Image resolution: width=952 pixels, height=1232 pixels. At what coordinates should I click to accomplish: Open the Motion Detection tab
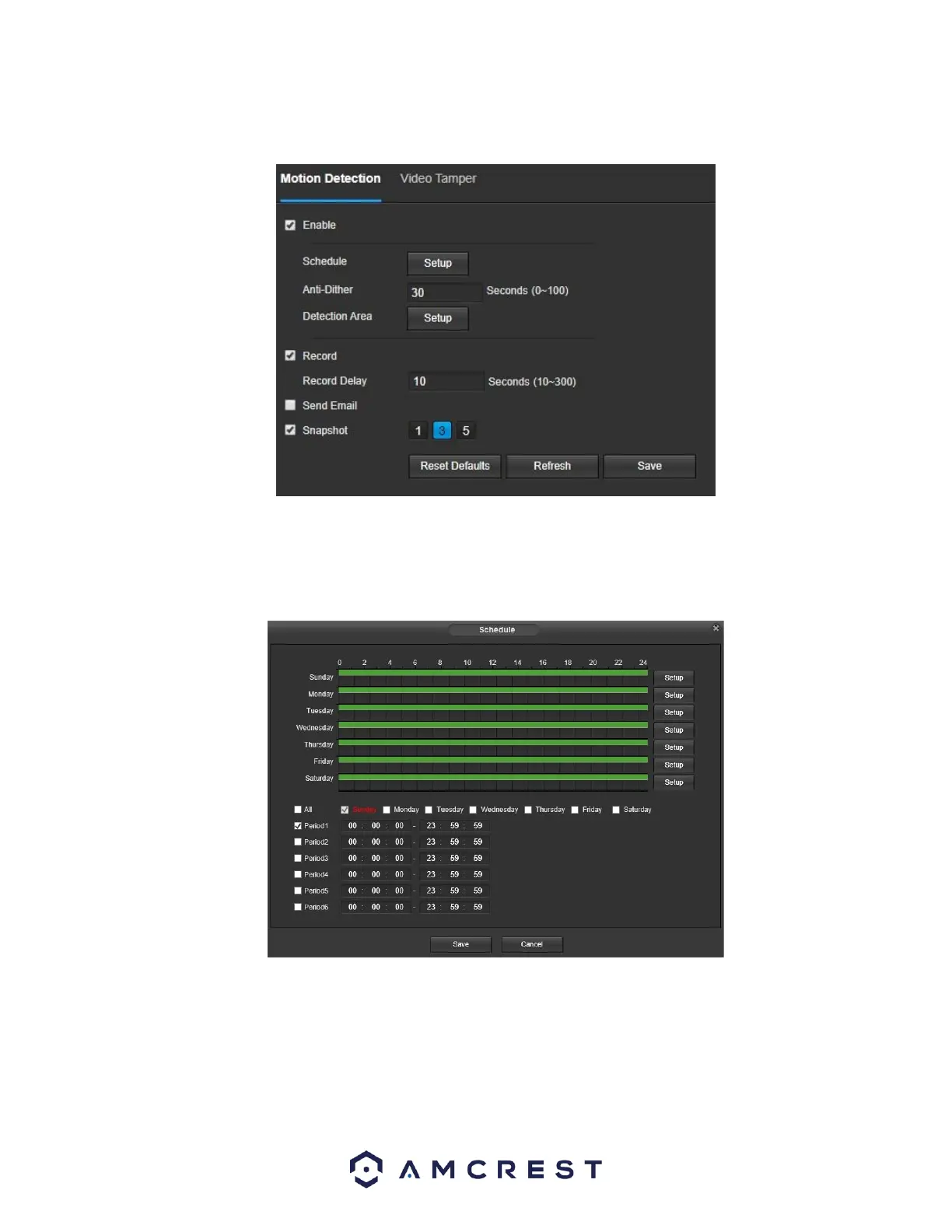pos(331,178)
